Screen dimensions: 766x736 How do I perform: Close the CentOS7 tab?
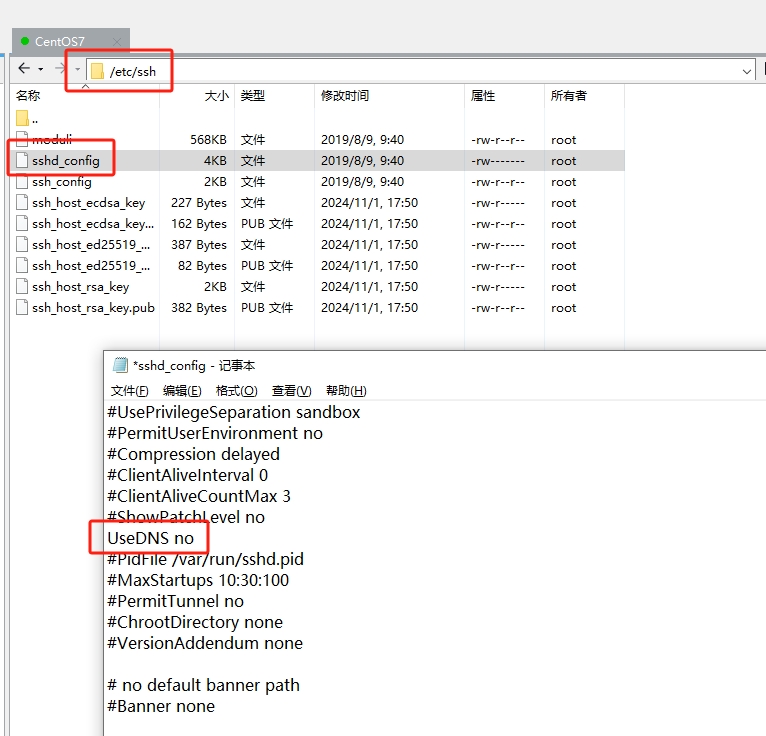[x=117, y=42]
